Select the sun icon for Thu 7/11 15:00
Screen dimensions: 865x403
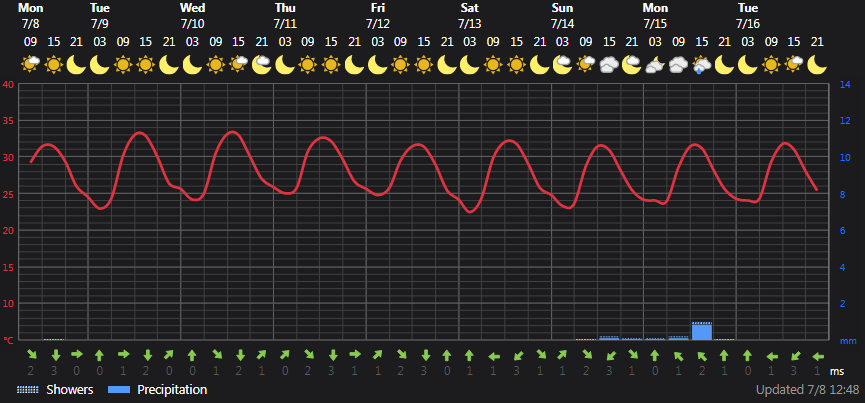(331, 65)
